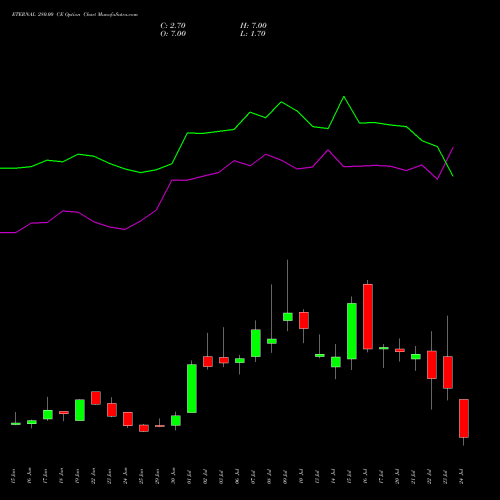
Task: Select the red candle for 22 Jul
Action: (432, 365)
